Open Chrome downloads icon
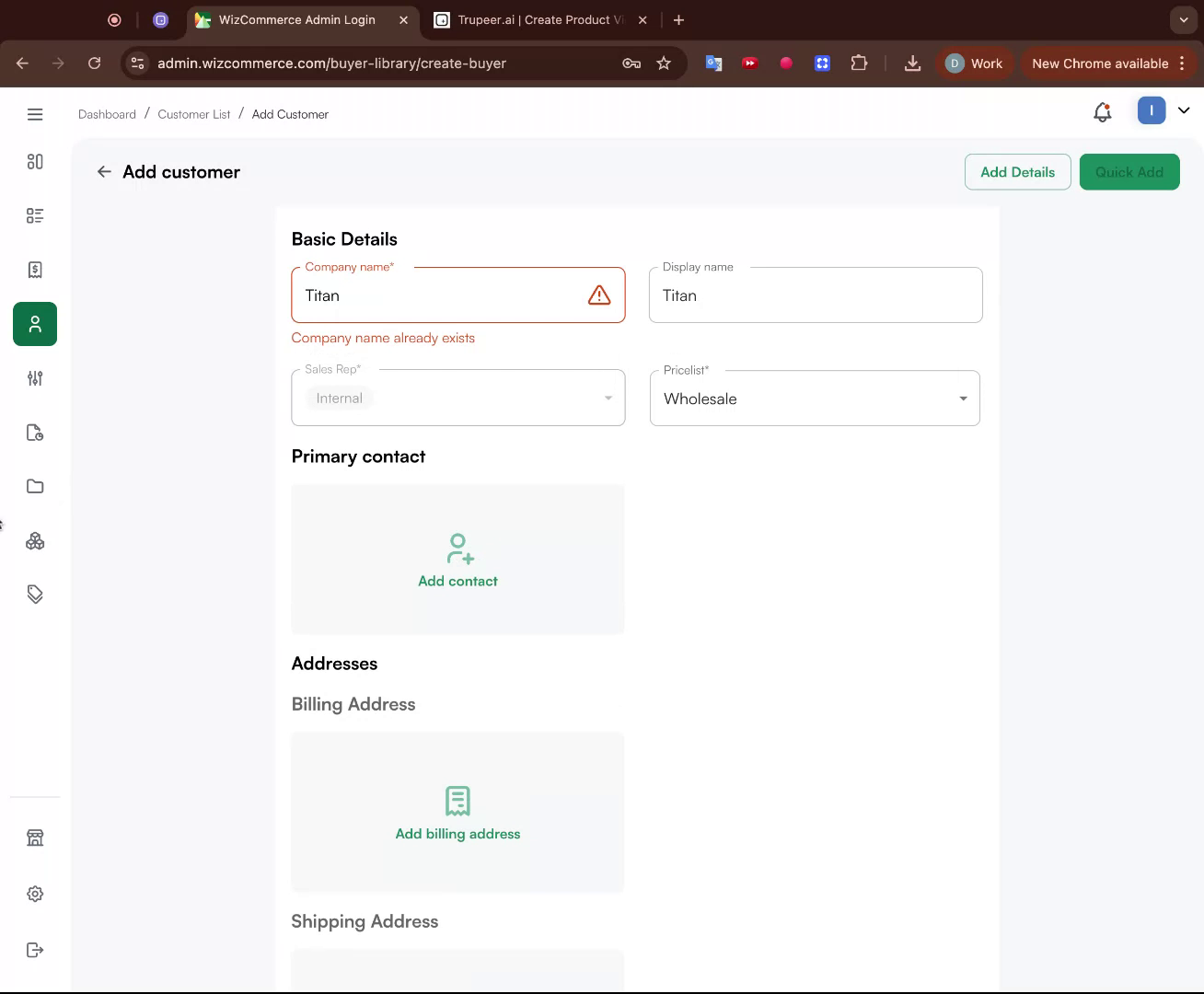The image size is (1204, 994). pos(912,64)
